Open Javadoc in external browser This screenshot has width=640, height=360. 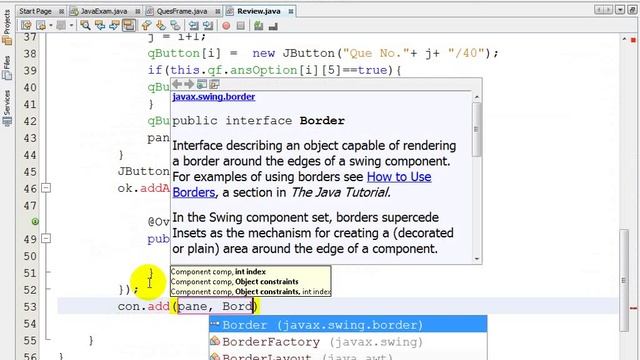pyautogui.click(x=202, y=84)
